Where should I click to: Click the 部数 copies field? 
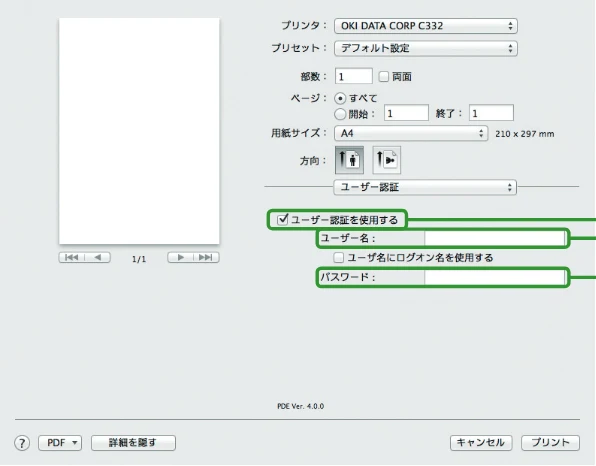[353, 76]
